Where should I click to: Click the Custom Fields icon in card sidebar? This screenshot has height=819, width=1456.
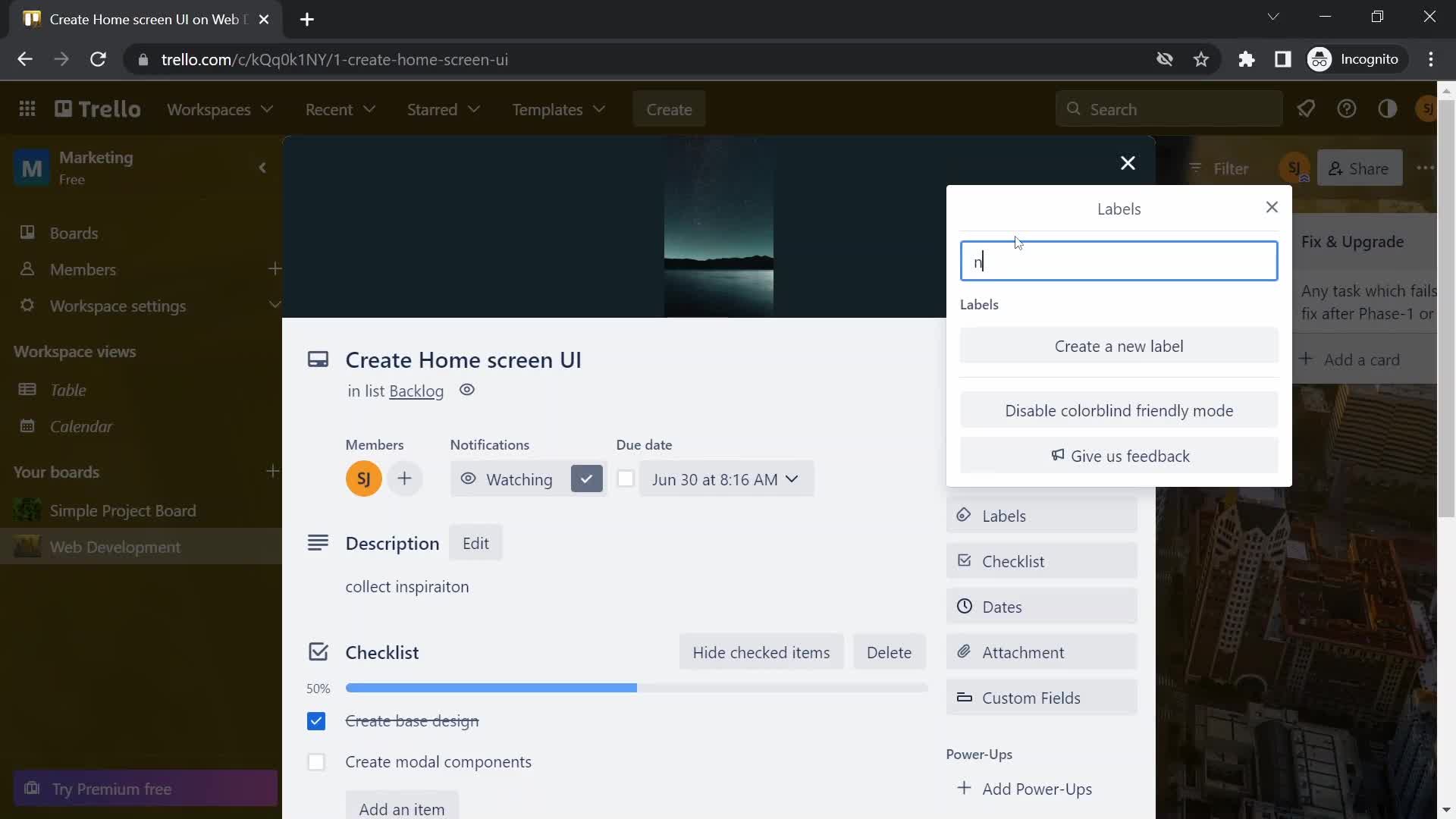click(x=963, y=697)
